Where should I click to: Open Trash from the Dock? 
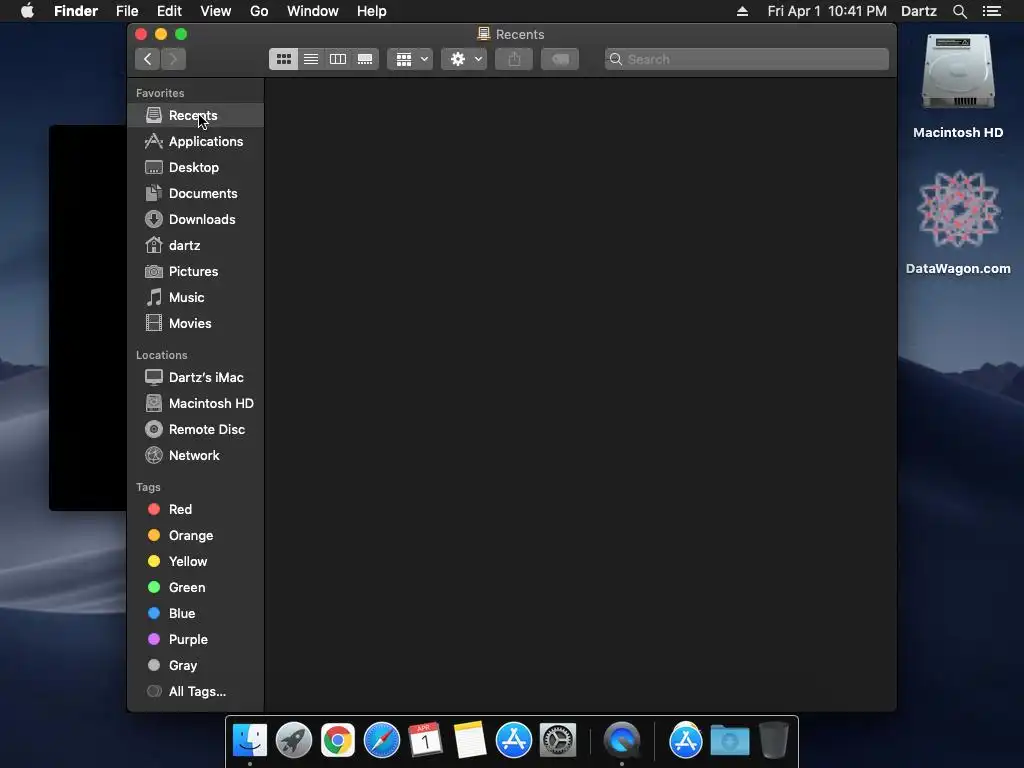(x=774, y=741)
